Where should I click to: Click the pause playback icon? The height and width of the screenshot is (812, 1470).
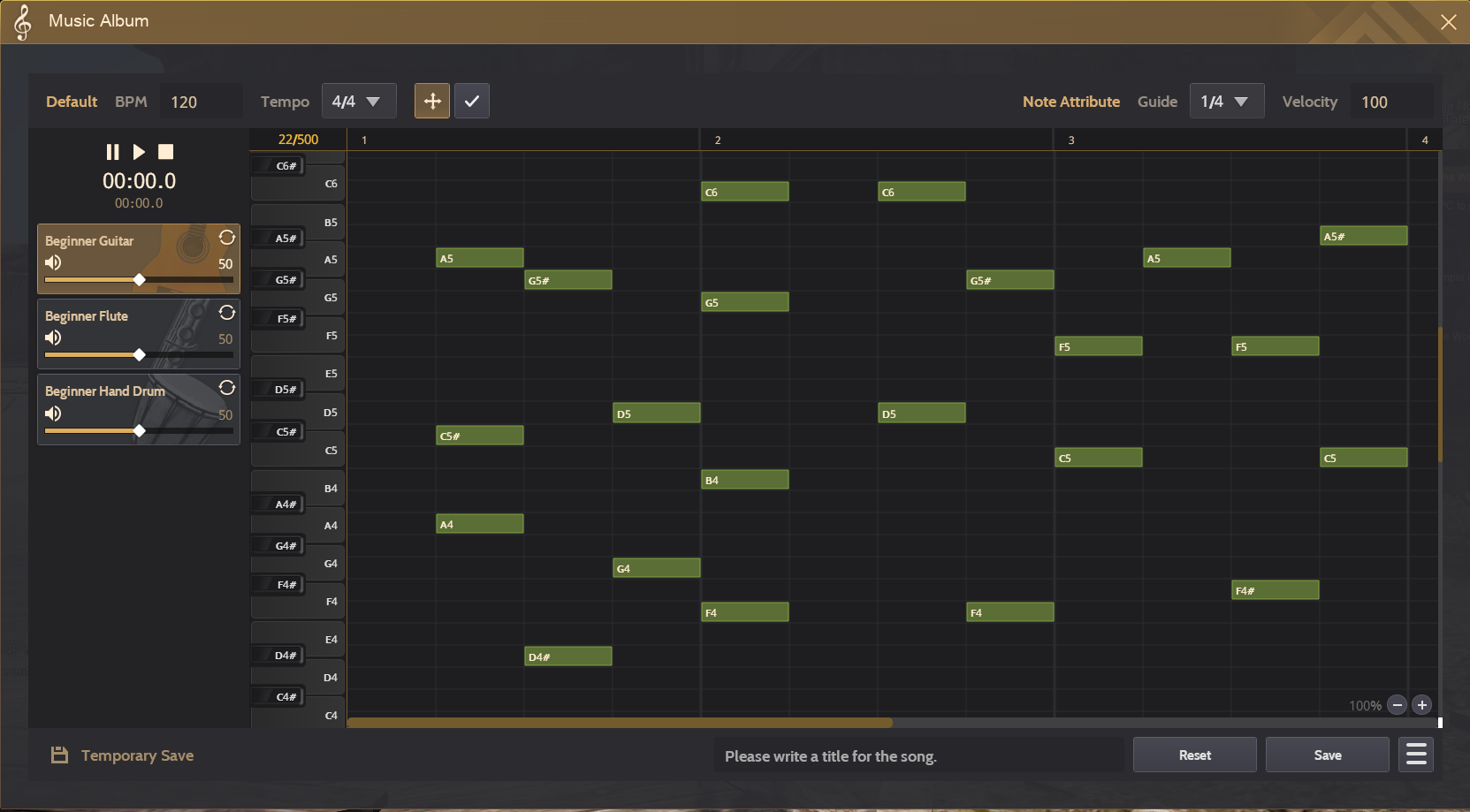point(112,152)
